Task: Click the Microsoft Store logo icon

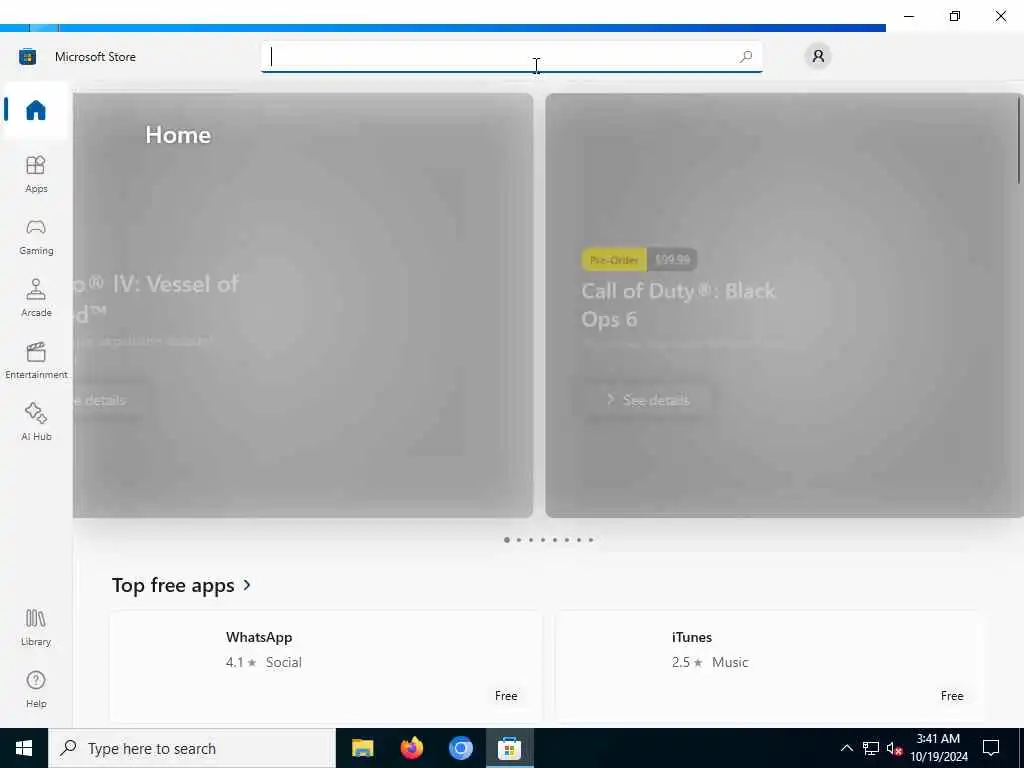Action: (27, 57)
